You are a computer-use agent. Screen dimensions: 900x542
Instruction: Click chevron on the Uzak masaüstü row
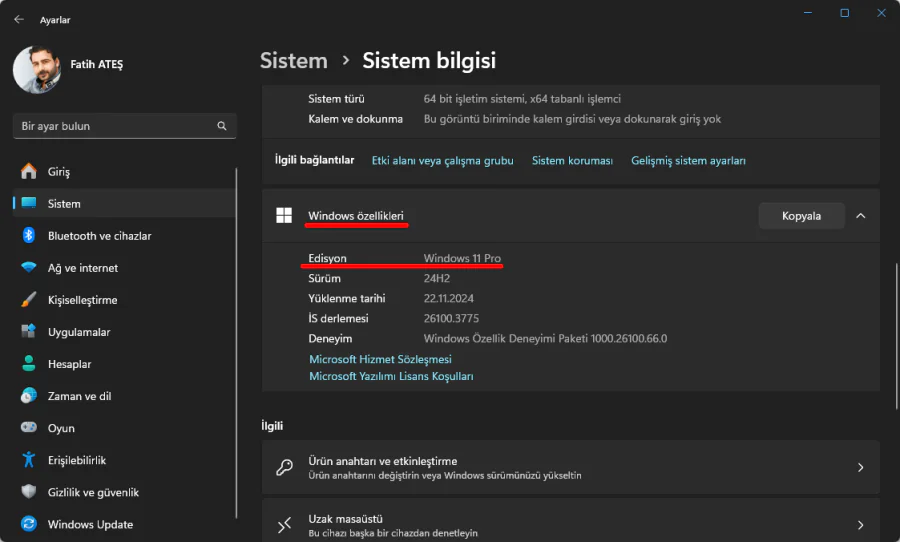[x=860, y=525]
